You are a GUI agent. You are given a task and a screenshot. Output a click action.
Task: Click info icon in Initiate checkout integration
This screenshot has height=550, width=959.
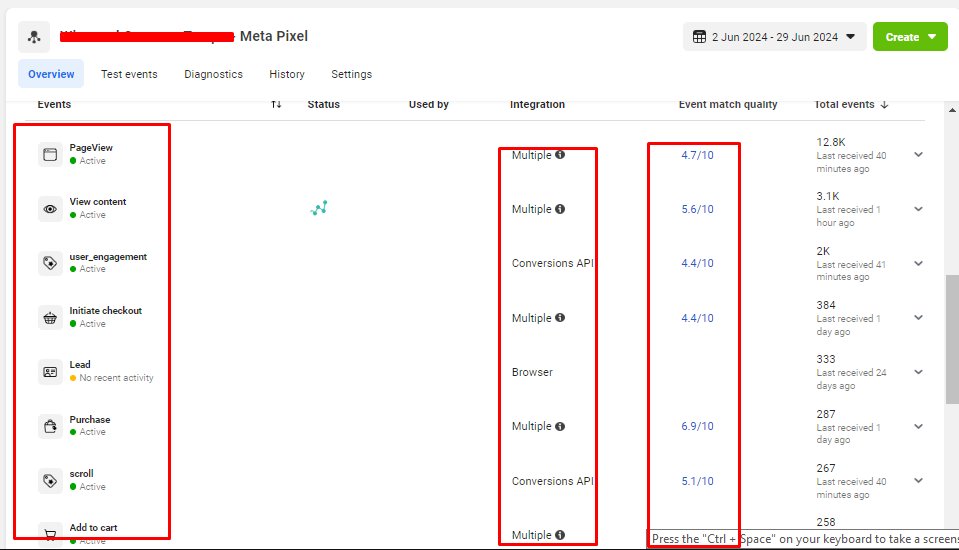[560, 318]
